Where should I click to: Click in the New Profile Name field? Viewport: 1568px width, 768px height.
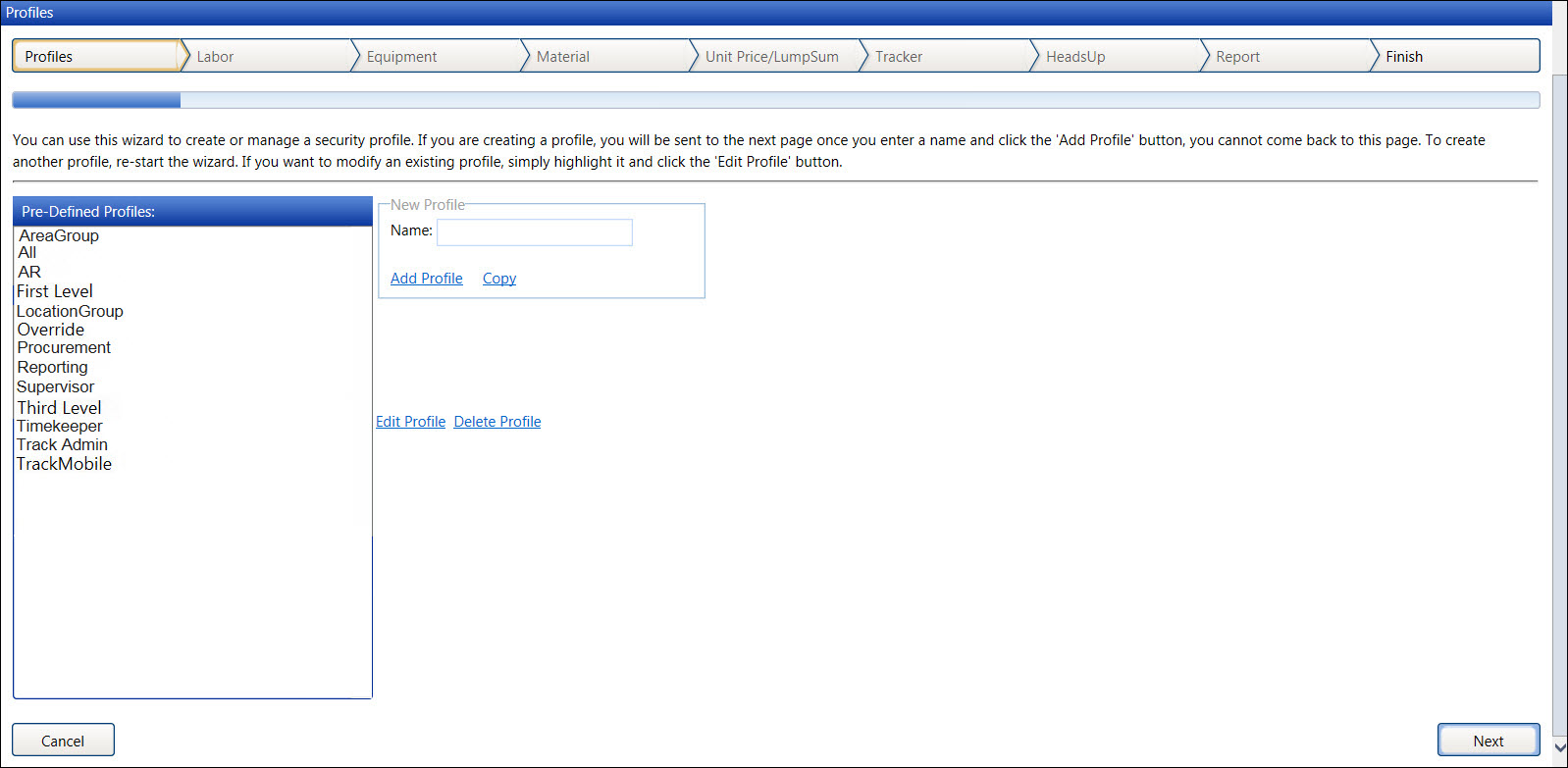click(x=534, y=232)
